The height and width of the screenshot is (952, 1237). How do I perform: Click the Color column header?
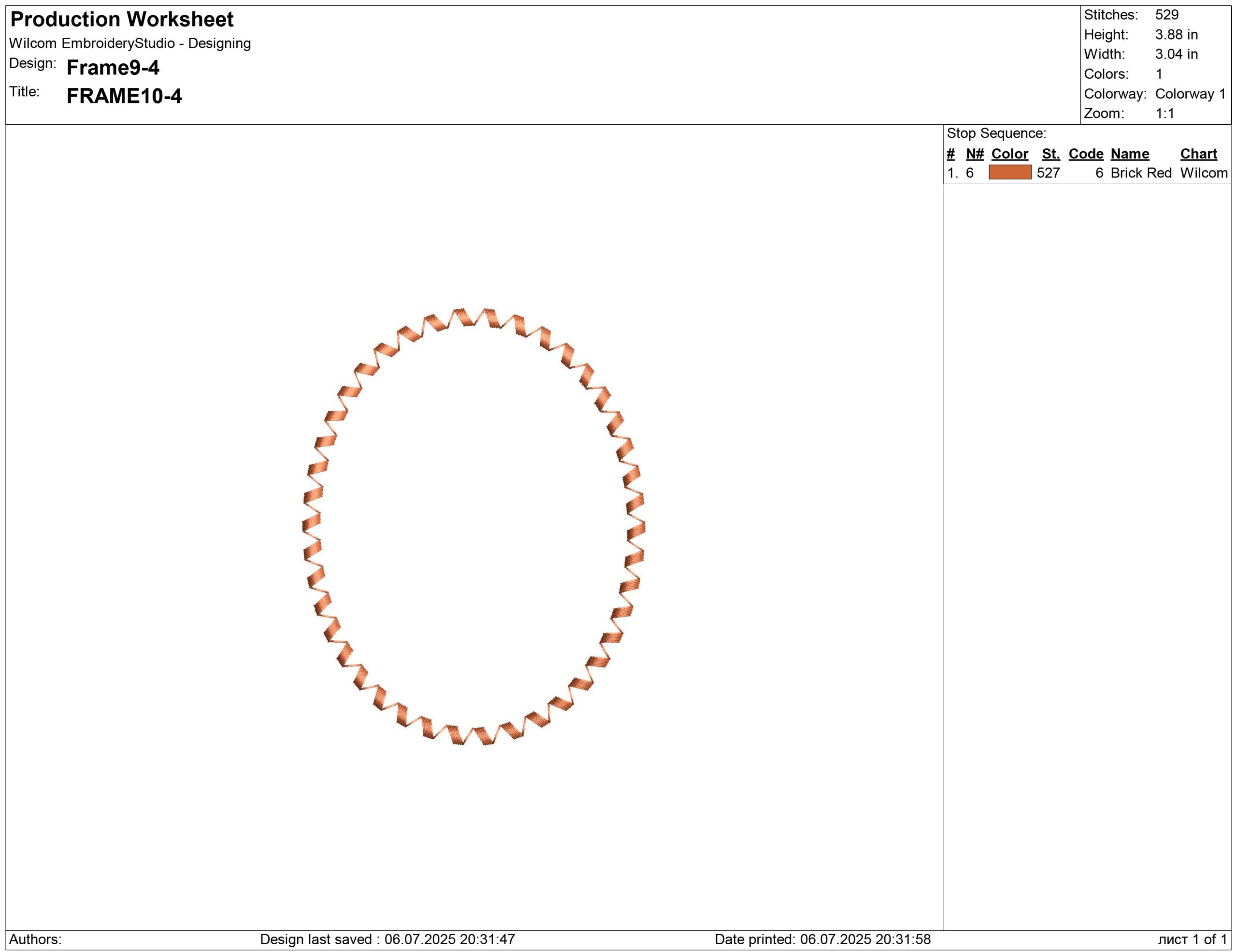(x=1009, y=154)
